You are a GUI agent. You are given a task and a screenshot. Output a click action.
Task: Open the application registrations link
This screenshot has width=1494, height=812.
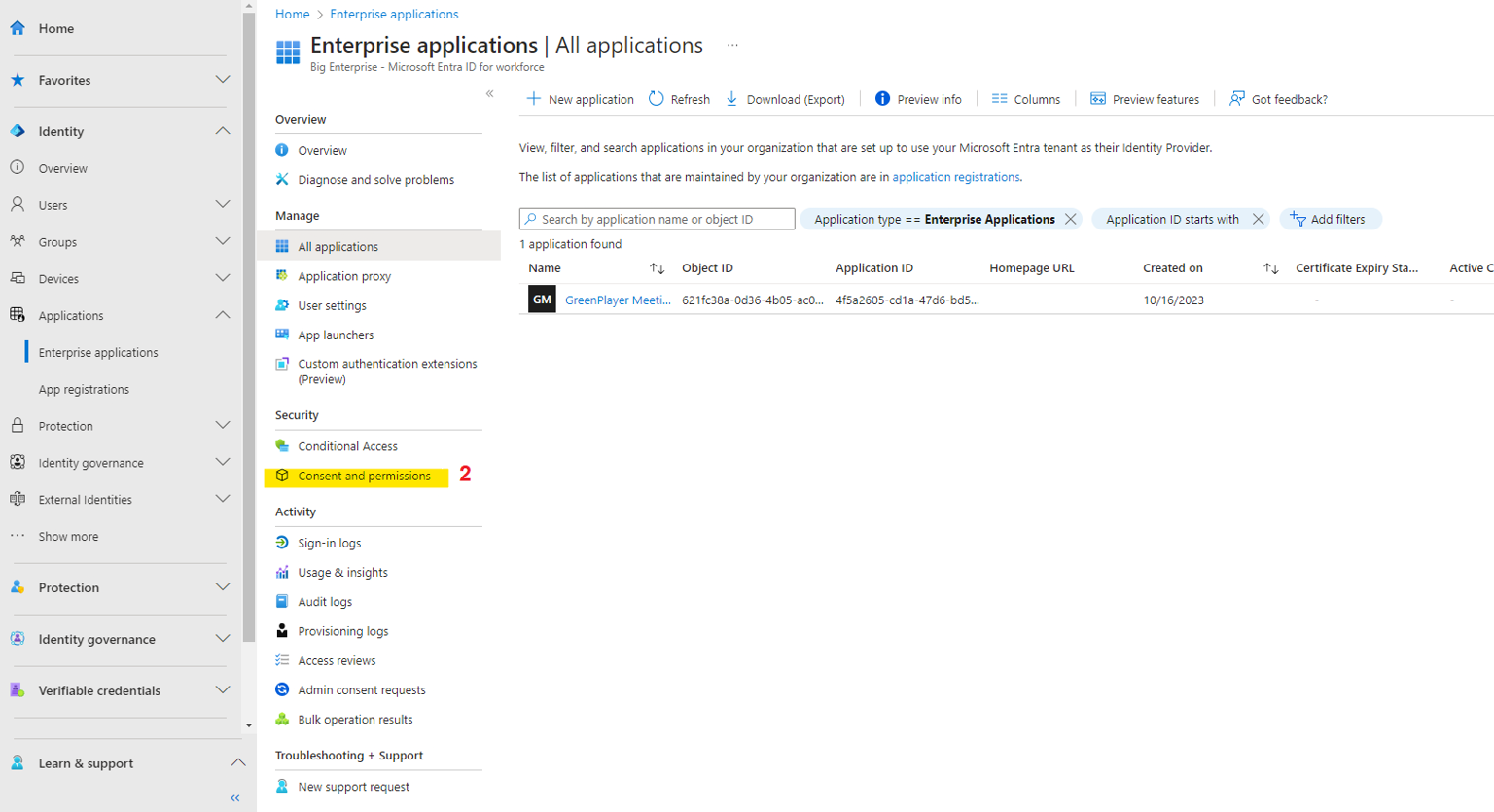[955, 177]
